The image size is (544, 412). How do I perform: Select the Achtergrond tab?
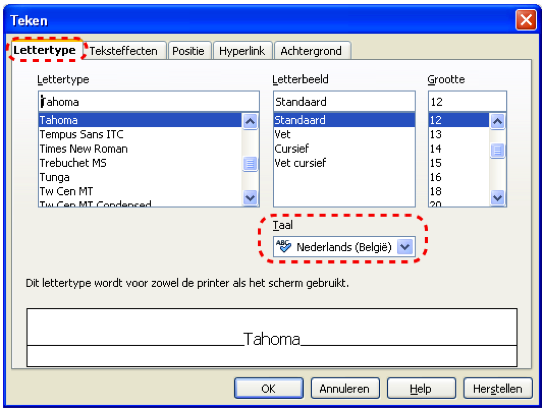tap(311, 51)
